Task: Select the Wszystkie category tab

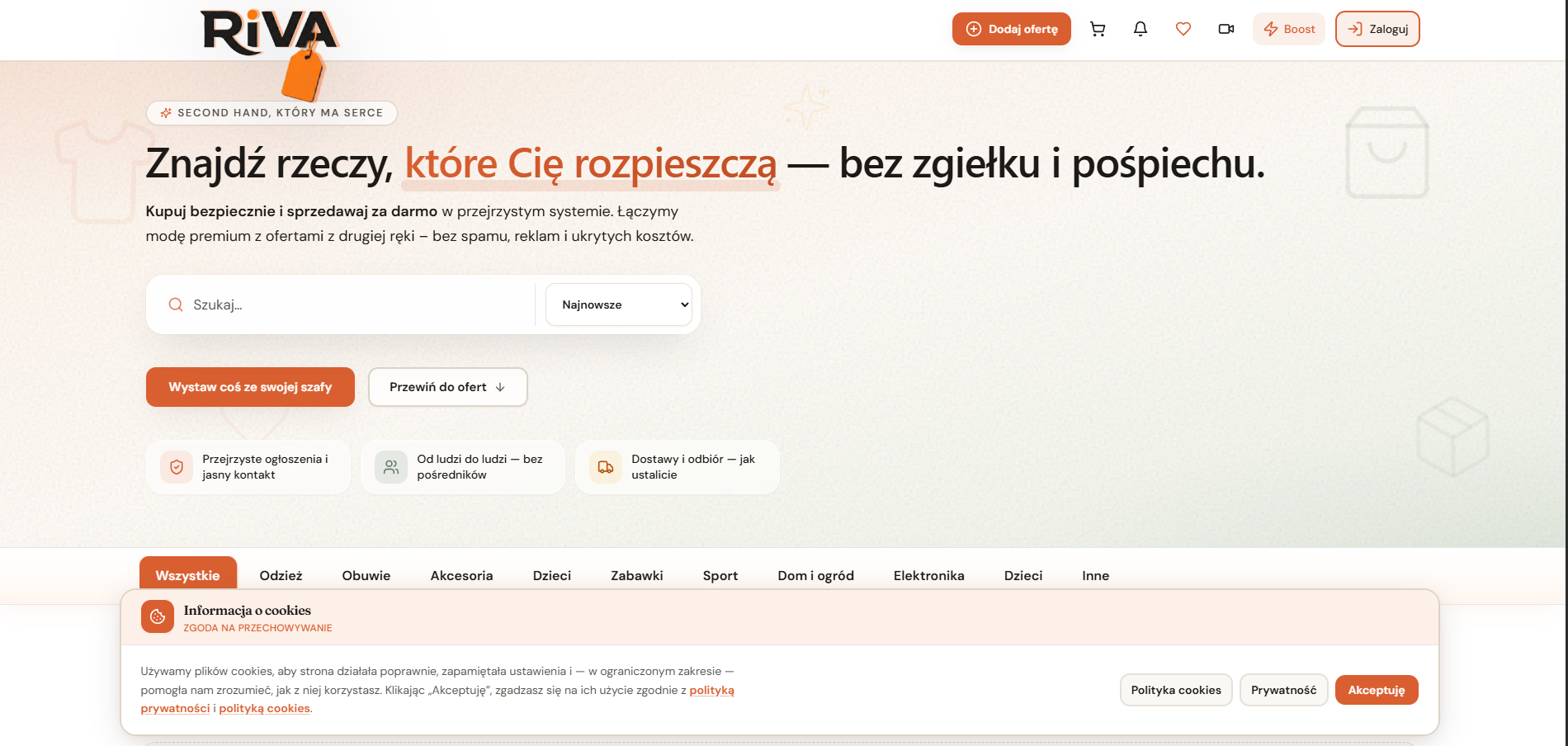Action: 188,575
